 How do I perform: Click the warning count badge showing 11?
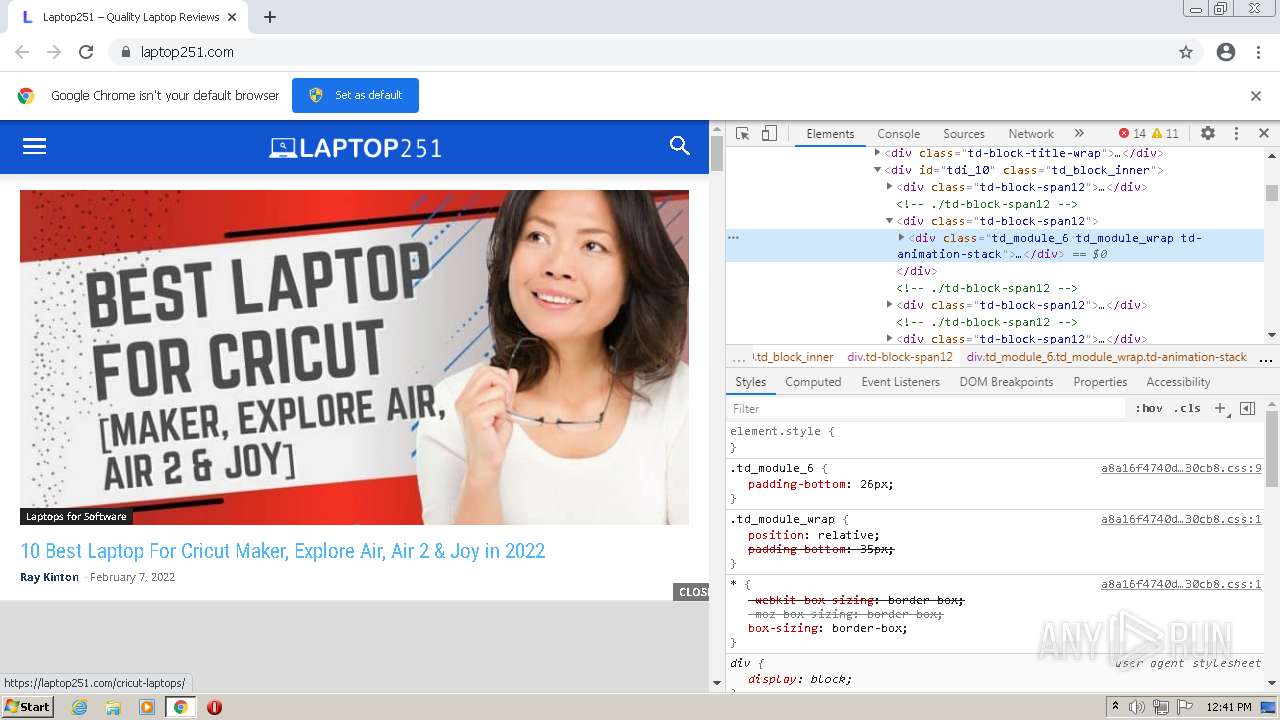pos(1165,133)
